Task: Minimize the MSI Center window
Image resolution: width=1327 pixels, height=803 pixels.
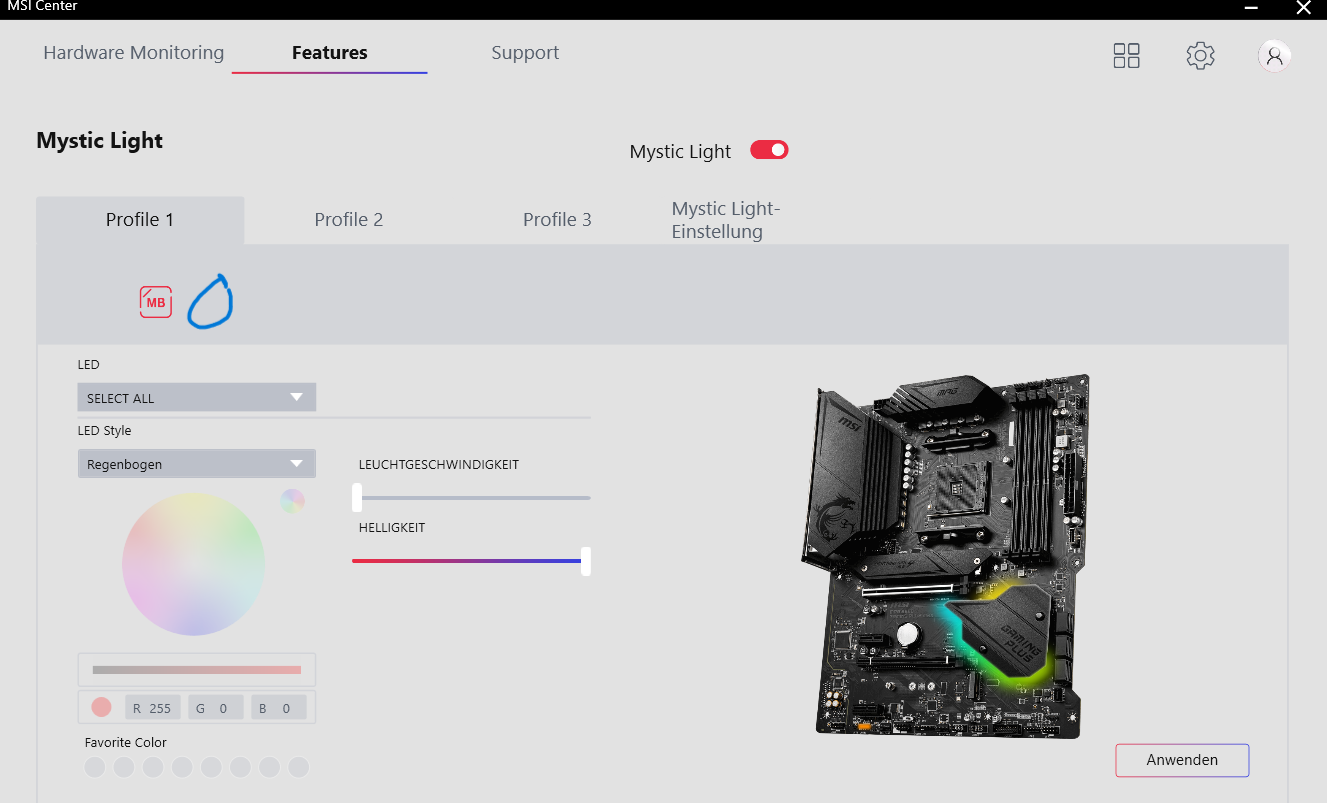Action: [1251, 8]
